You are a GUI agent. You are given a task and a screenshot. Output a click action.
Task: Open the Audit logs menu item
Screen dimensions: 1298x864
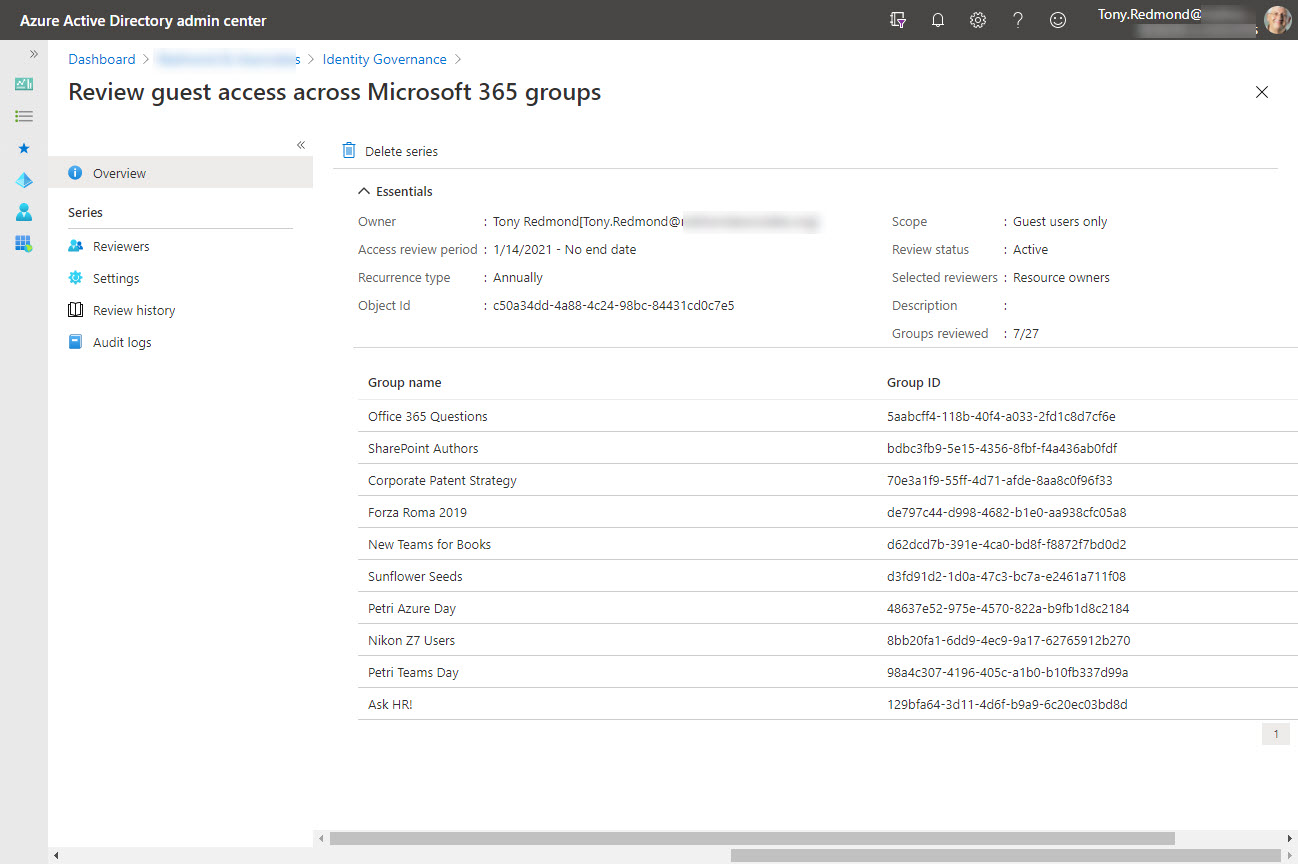point(122,342)
